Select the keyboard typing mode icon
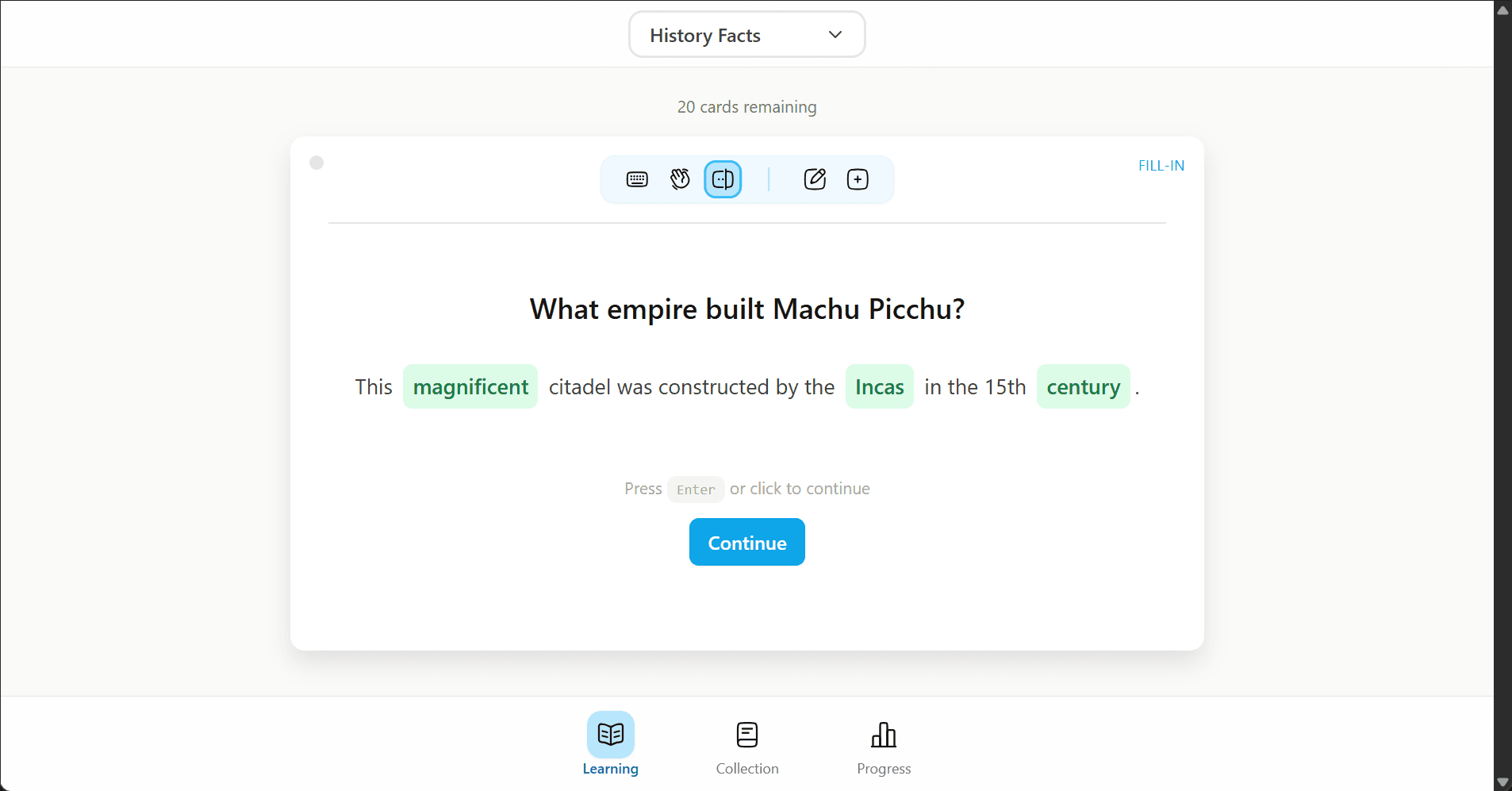Screen dimensions: 1512x791 coord(637,179)
